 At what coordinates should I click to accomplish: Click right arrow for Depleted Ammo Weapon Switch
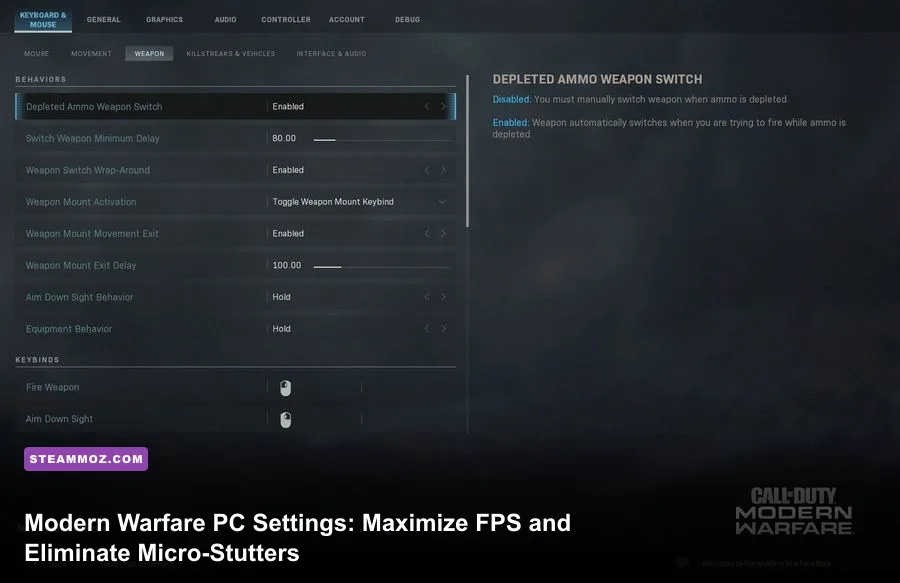[443, 107]
